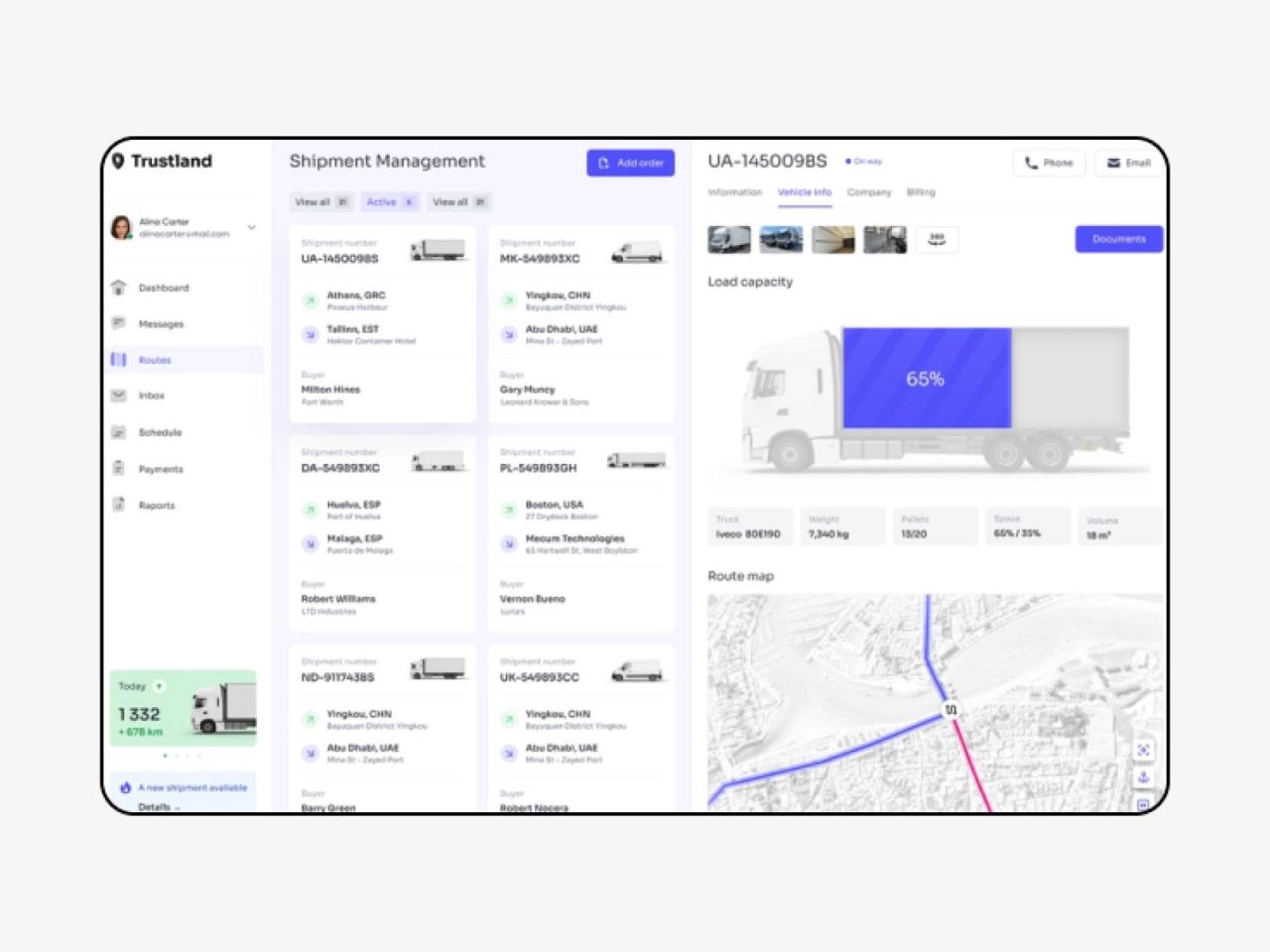Open the Reports sidebar icon
This screenshot has height=952, width=1270.
click(x=119, y=505)
